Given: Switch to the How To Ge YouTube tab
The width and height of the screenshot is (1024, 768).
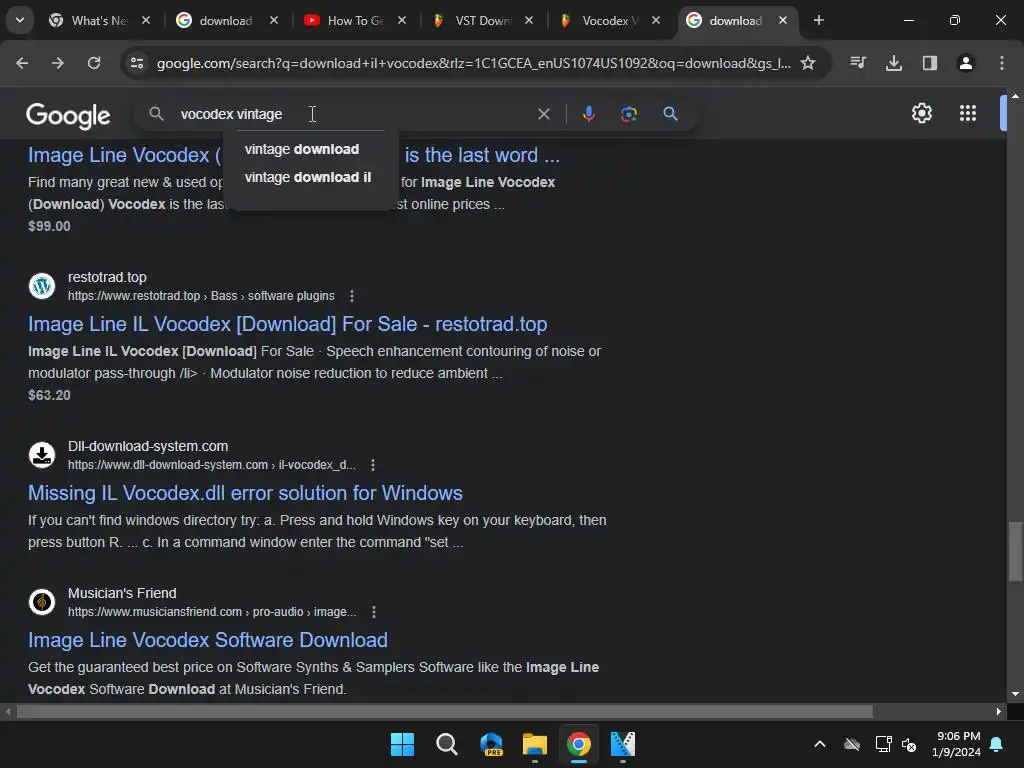Looking at the screenshot, I should coord(354,20).
